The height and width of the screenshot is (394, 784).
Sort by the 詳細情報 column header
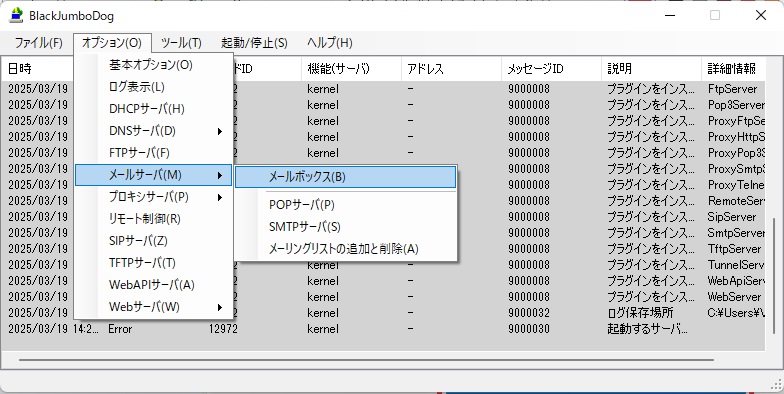pos(734,68)
